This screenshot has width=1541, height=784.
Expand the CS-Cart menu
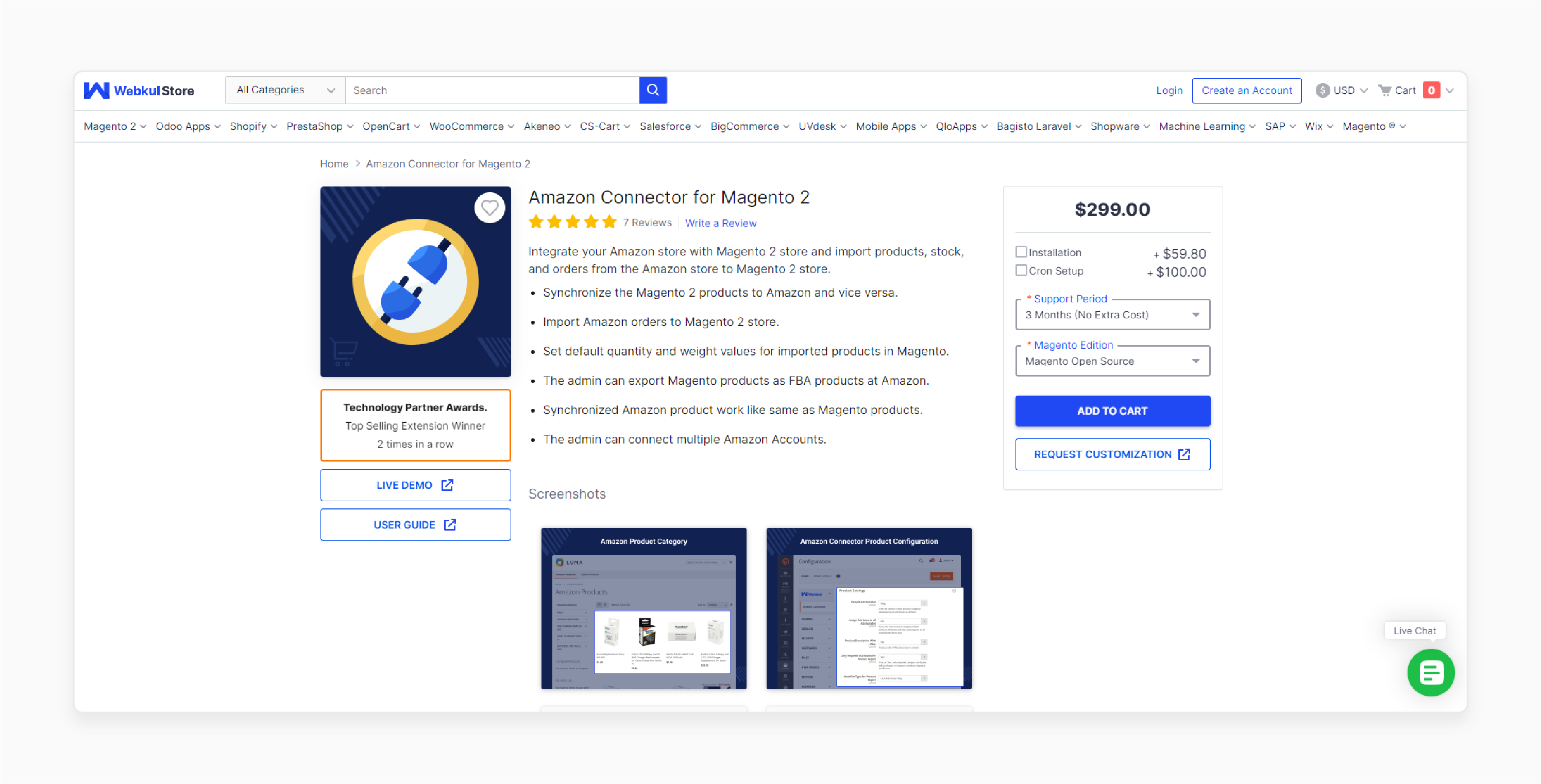604,126
